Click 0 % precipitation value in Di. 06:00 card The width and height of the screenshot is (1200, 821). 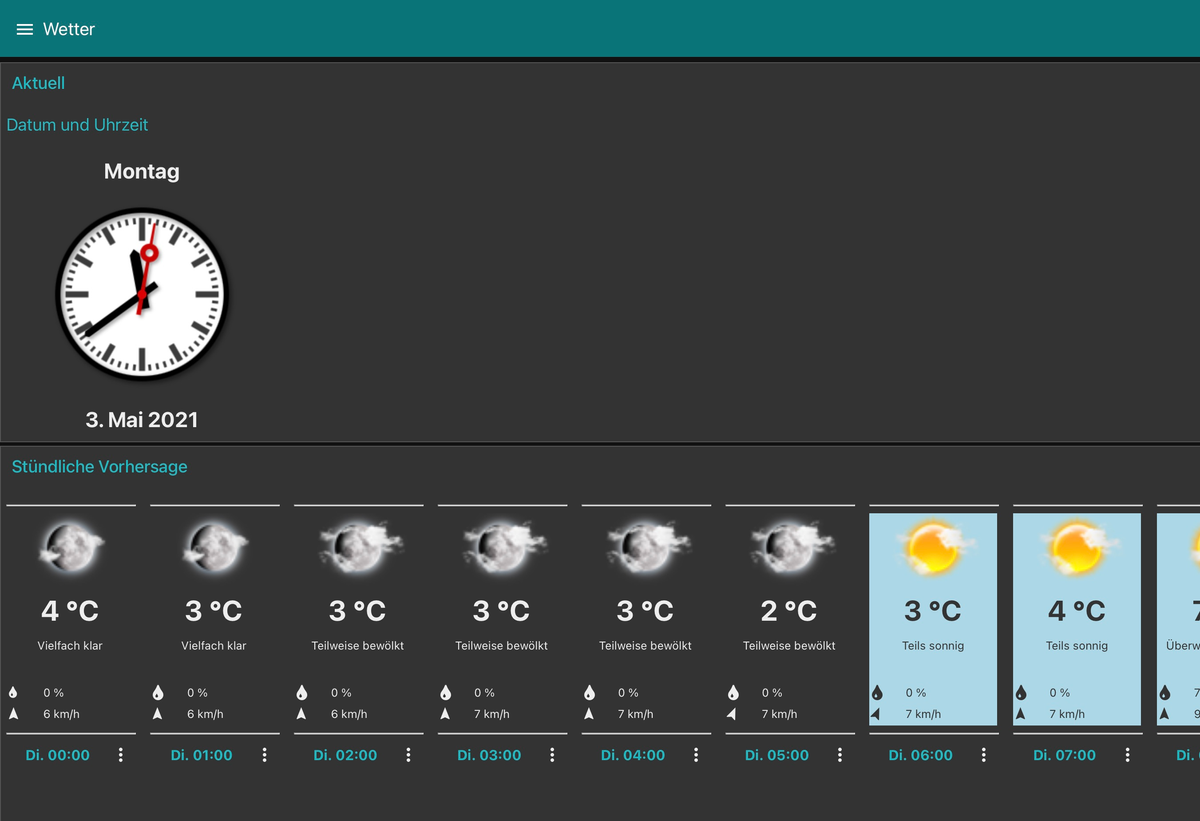coord(916,692)
